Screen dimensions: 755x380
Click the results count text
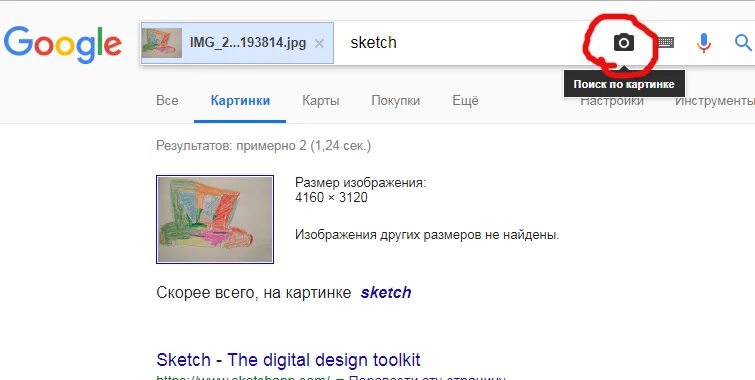pos(263,145)
